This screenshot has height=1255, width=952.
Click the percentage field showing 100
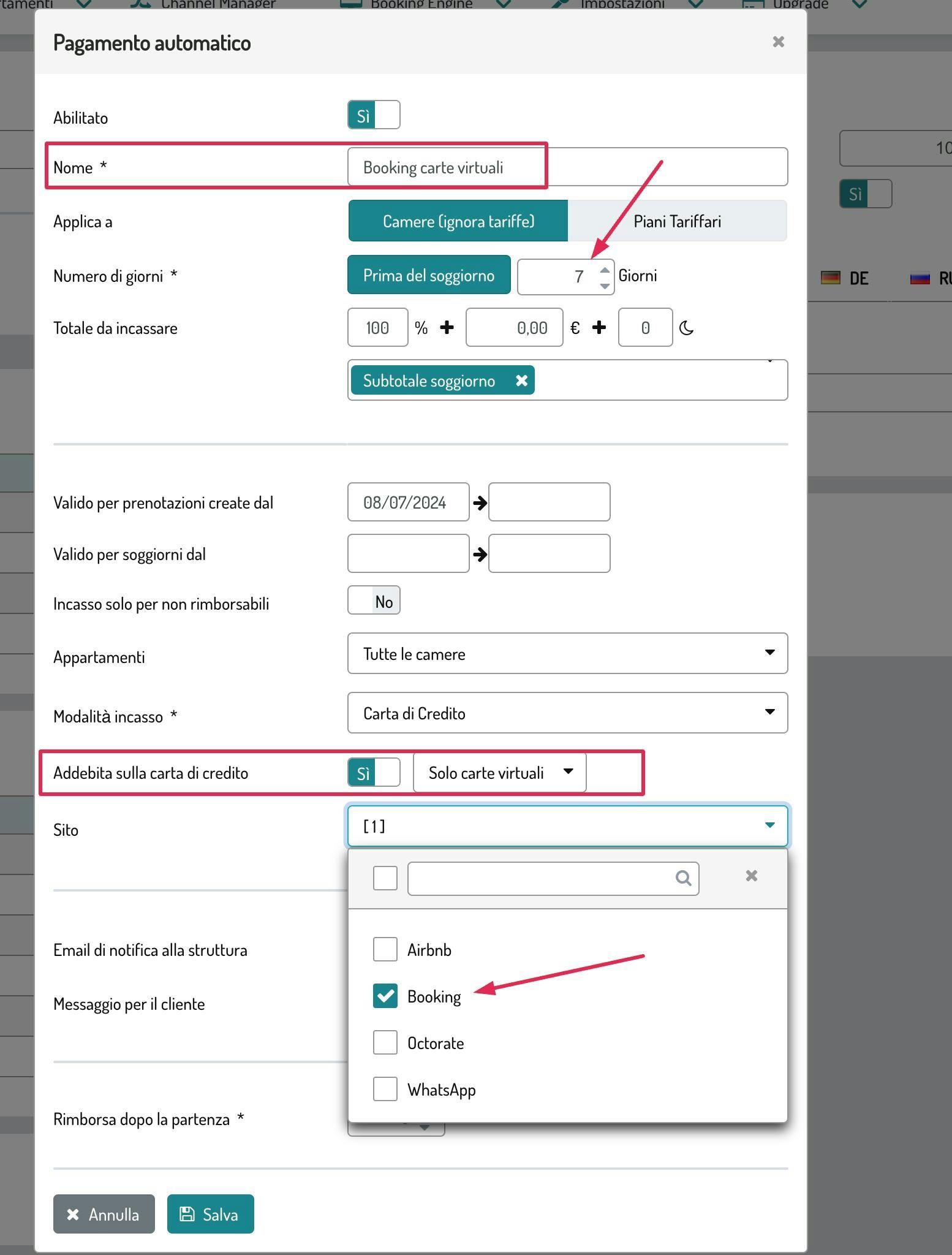[377, 328]
